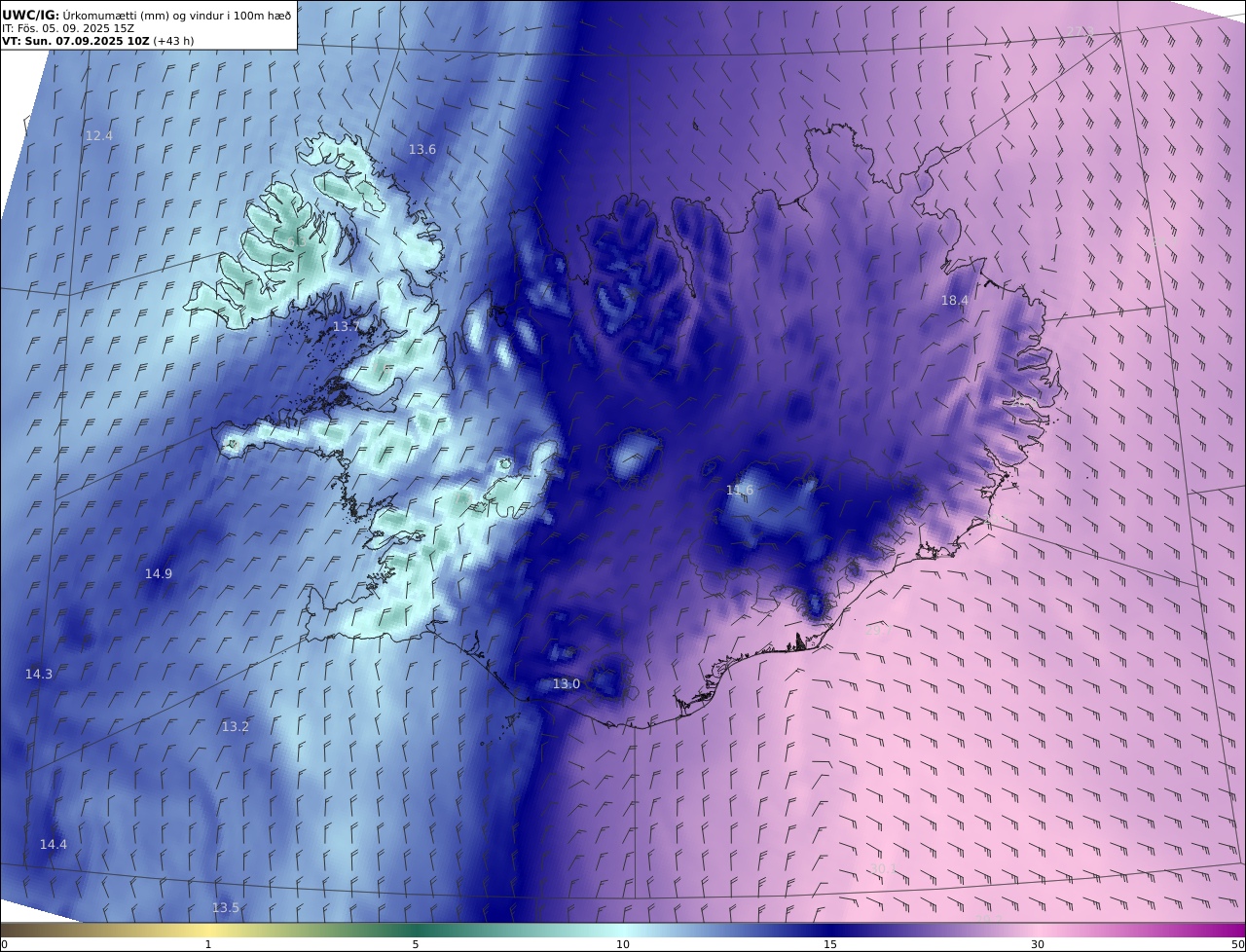1246x952 pixels.
Task: Click the initialization time line "IT: Fös. 05. 09. 2025 15Z"
Action: [68, 28]
